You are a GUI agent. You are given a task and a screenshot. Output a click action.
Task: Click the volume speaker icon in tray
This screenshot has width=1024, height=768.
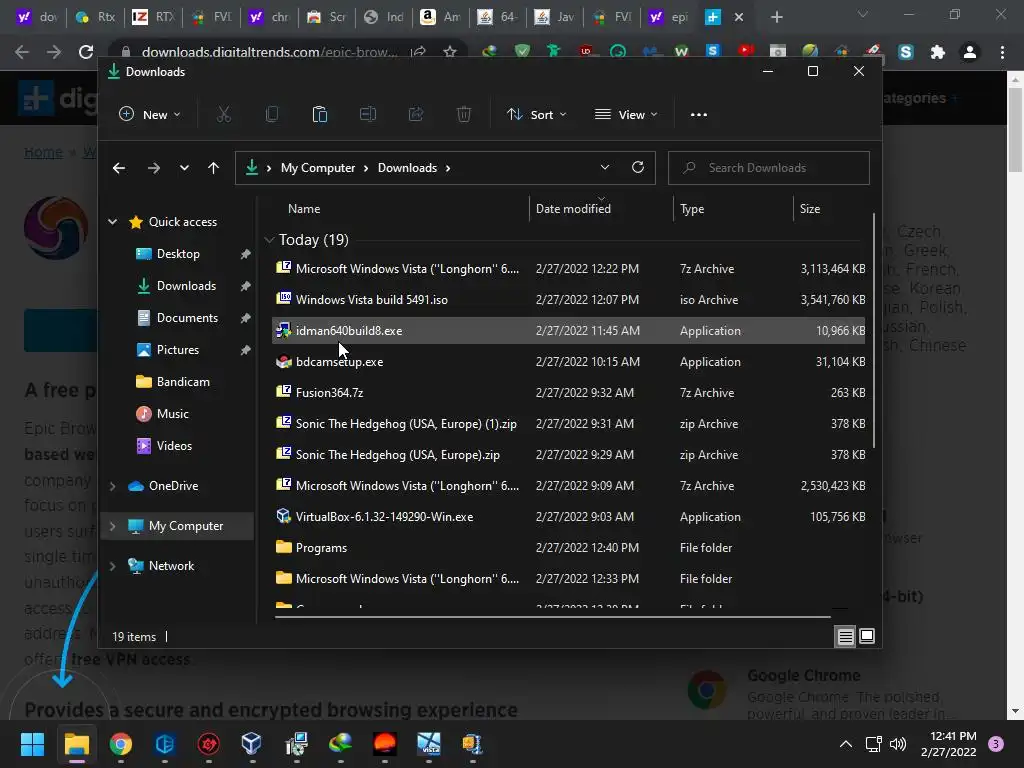(x=898, y=744)
